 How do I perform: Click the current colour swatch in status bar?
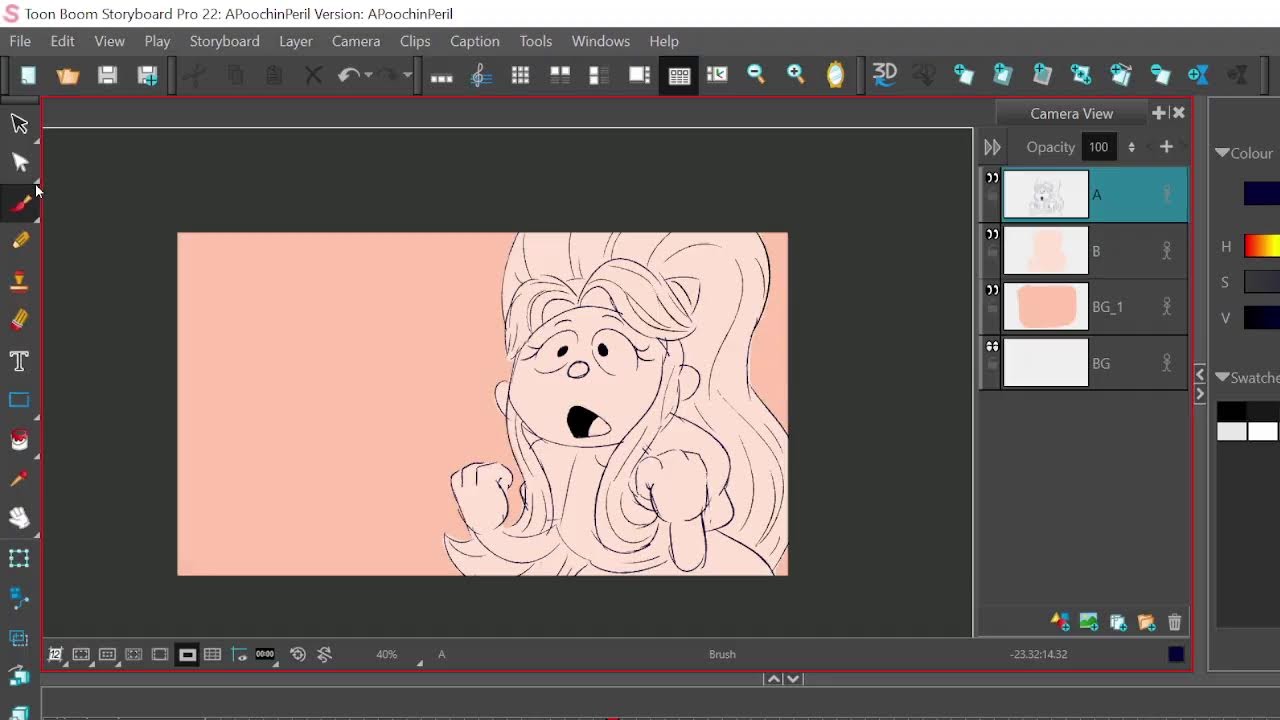click(1176, 654)
